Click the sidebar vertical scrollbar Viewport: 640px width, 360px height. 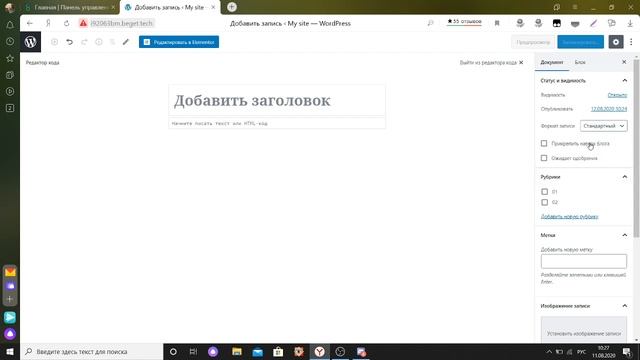point(636,149)
